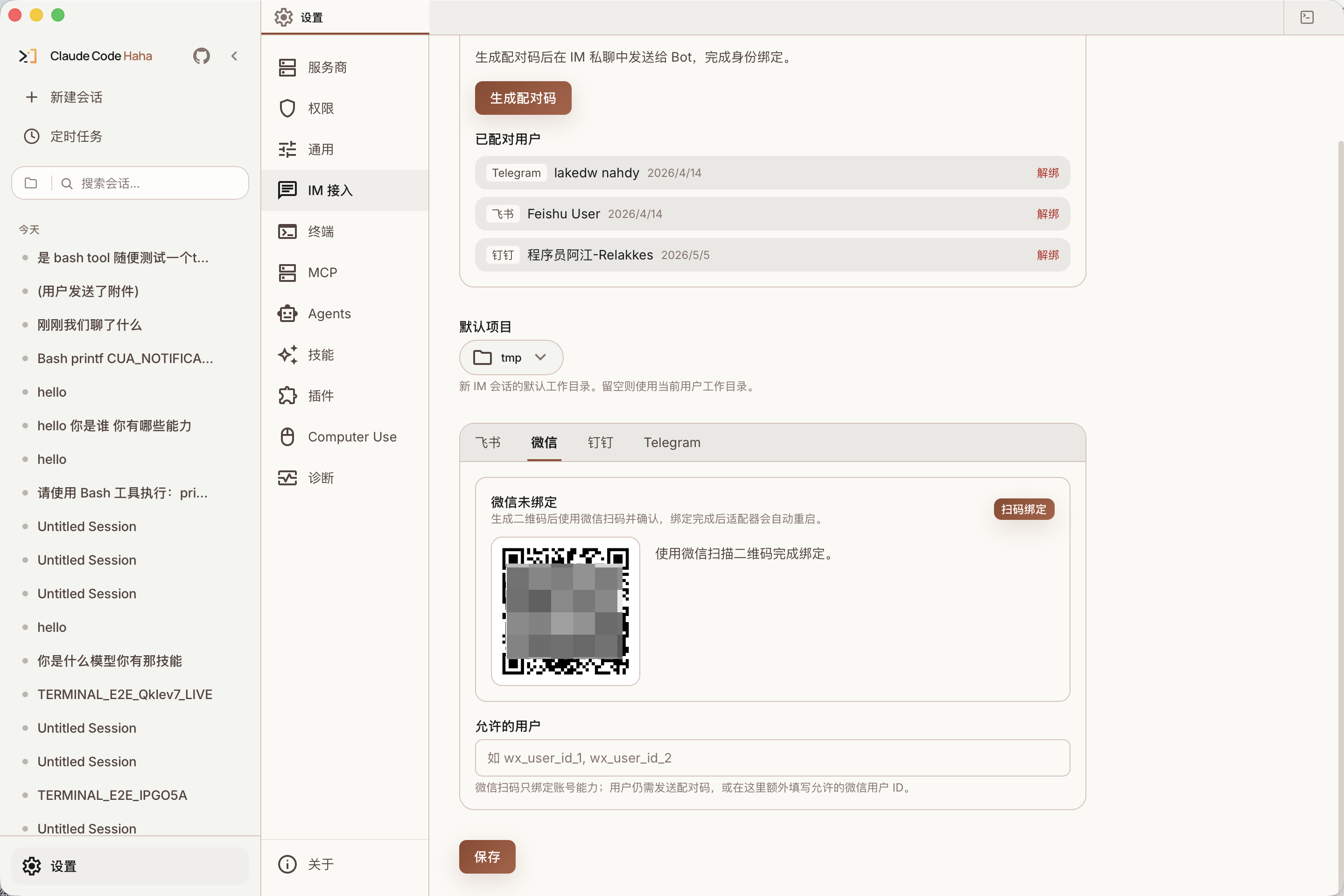Open the 默认项目 tmp folder dropdown

coord(511,358)
